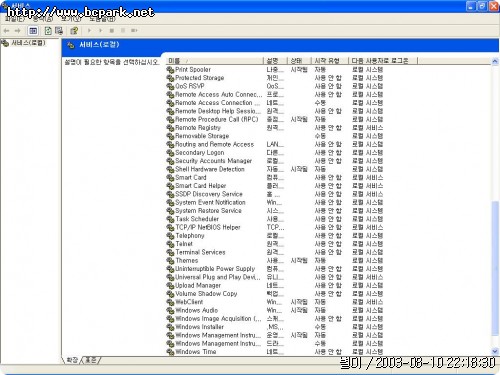Image resolution: width=500 pixels, height=375 pixels.
Task: Click the gear icon beside Windows Time
Action: click(x=170, y=352)
